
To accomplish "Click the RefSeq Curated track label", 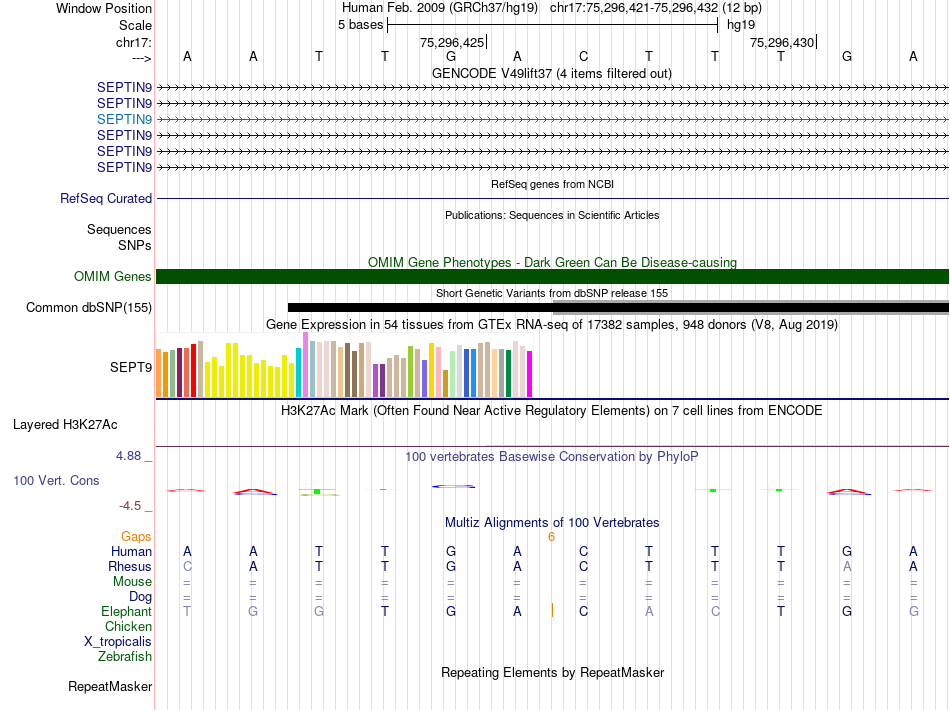I will 106,199.
